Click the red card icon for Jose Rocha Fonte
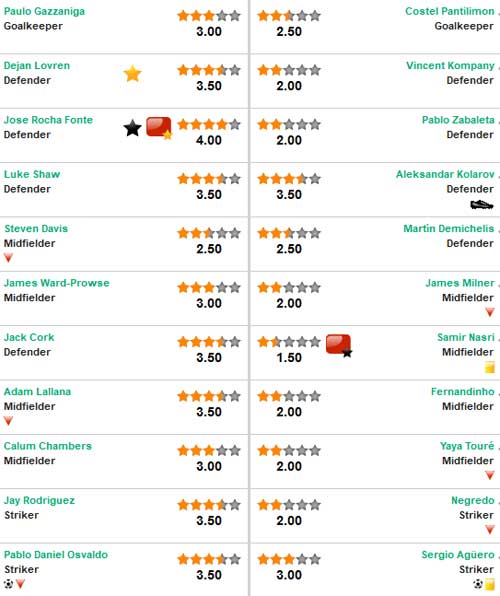500x596 pixels. (159, 128)
